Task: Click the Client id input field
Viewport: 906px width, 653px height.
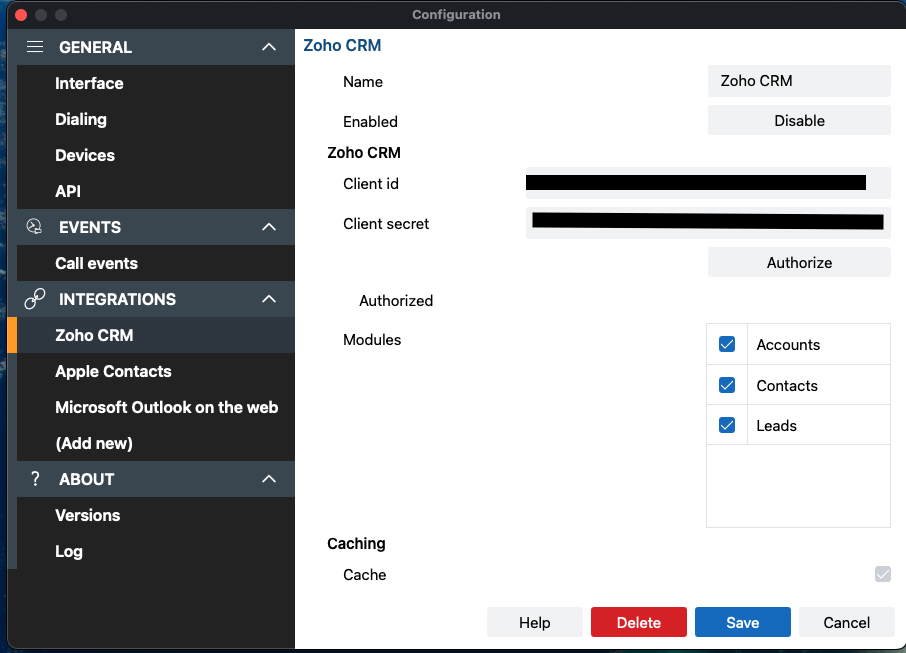Action: coord(708,183)
